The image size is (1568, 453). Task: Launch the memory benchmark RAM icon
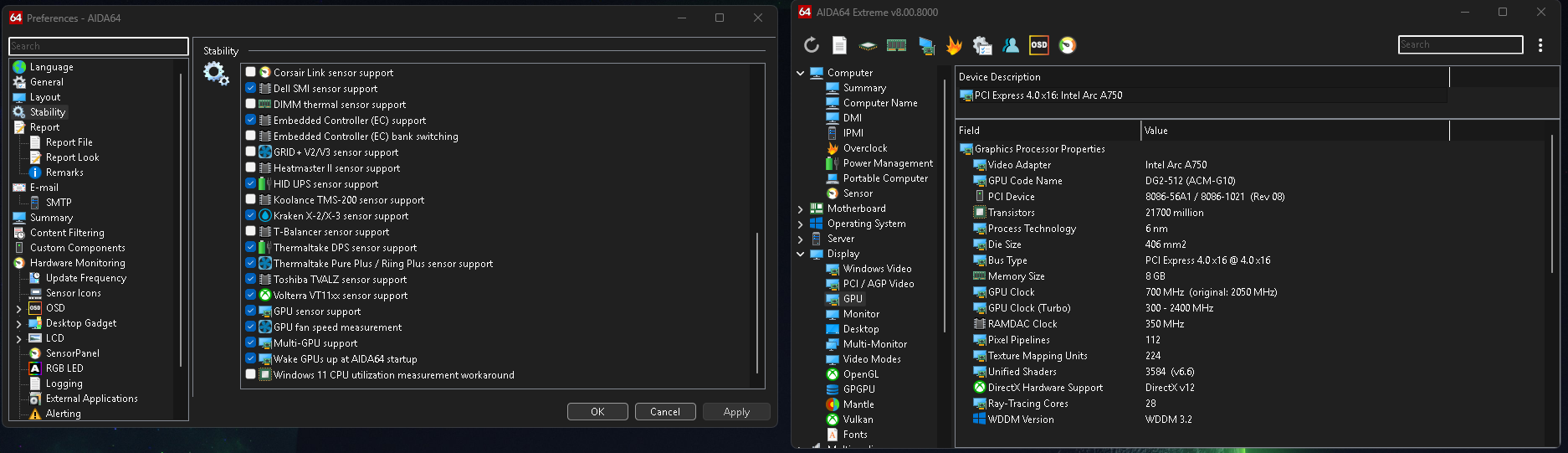(896, 45)
